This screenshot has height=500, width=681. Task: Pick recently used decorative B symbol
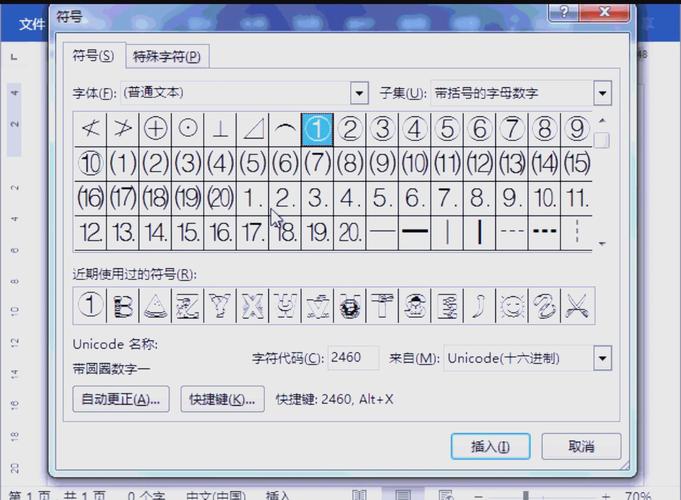(123, 305)
